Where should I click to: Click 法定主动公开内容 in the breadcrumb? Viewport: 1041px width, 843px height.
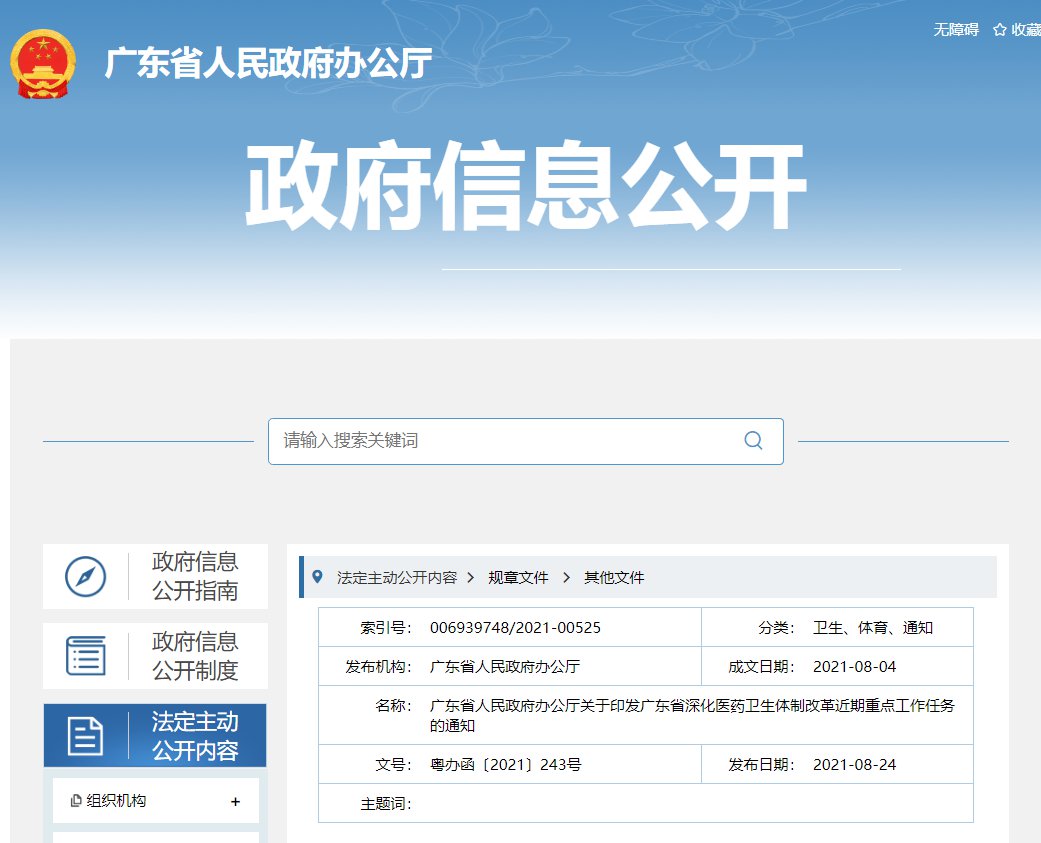click(397, 577)
